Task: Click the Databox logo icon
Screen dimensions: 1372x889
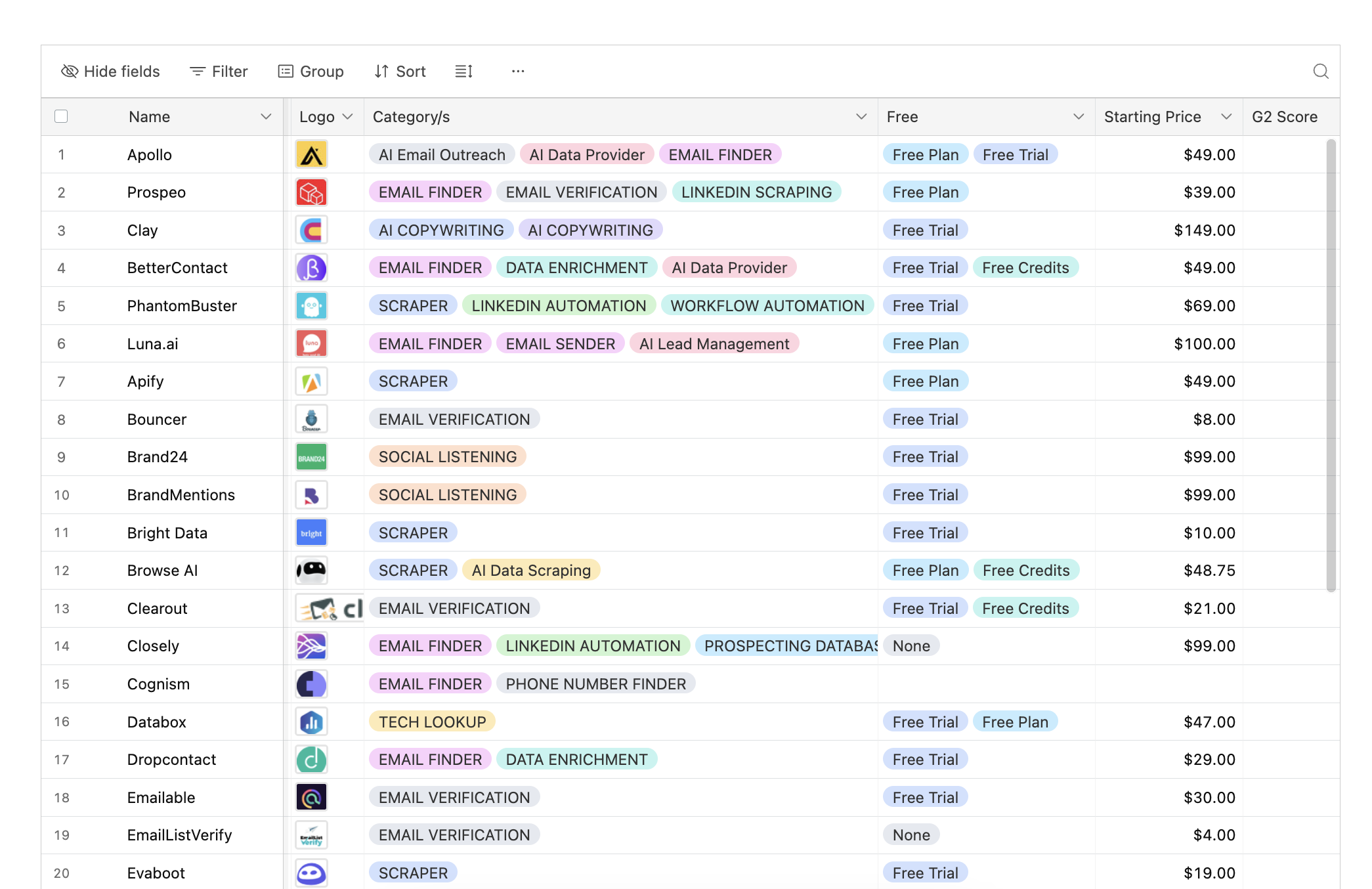Action: tap(311, 722)
